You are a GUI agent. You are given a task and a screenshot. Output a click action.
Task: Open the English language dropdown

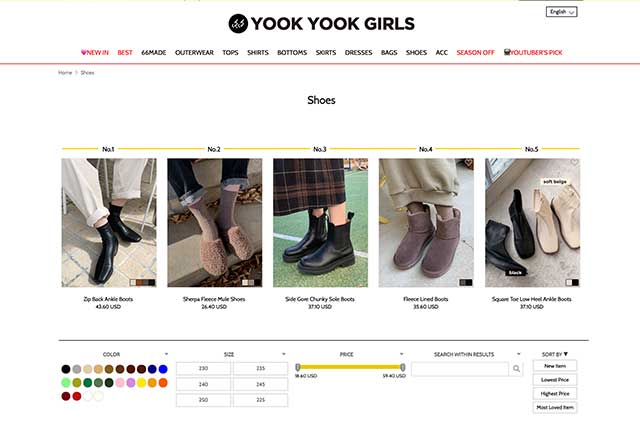click(x=562, y=12)
